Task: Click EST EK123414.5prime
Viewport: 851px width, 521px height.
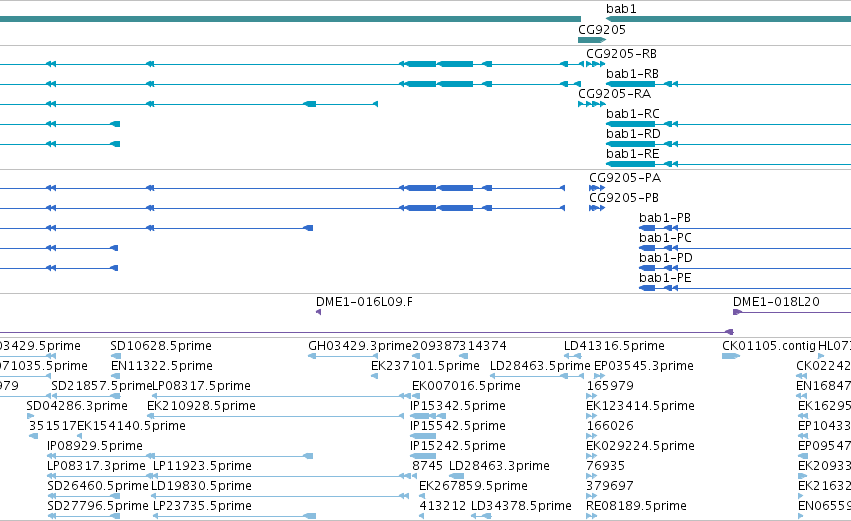Action: pyautogui.click(x=640, y=406)
